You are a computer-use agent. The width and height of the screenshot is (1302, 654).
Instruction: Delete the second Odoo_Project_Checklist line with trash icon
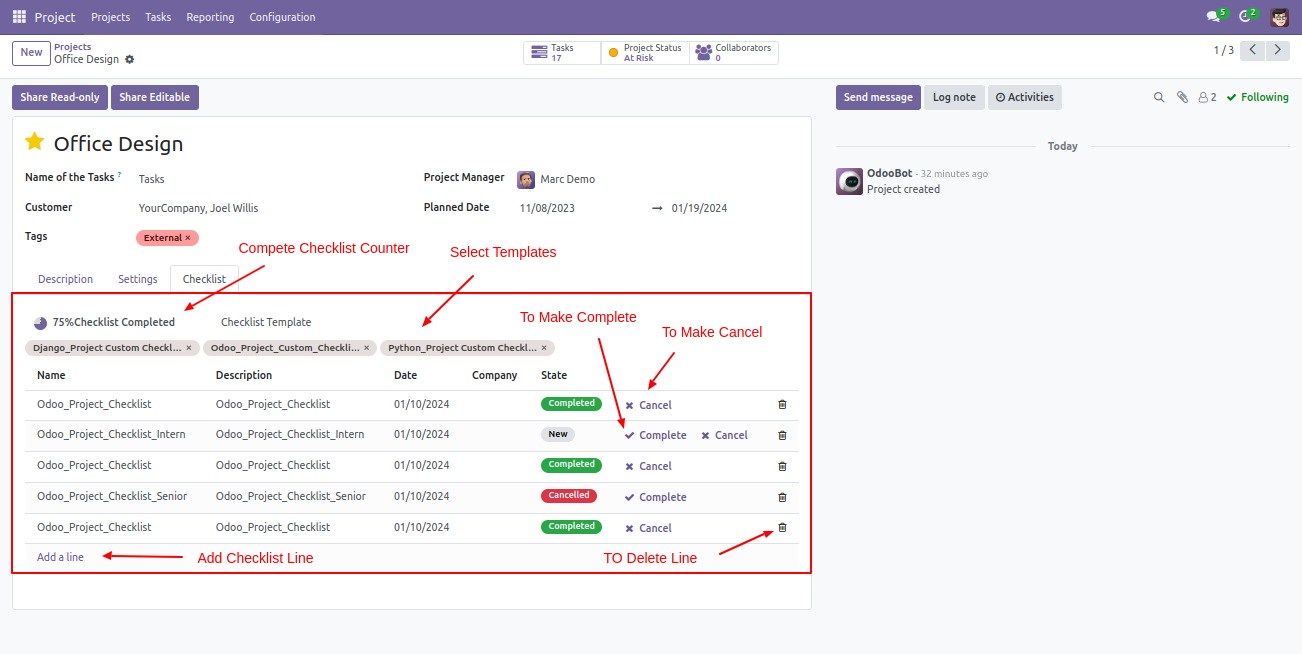click(782, 466)
